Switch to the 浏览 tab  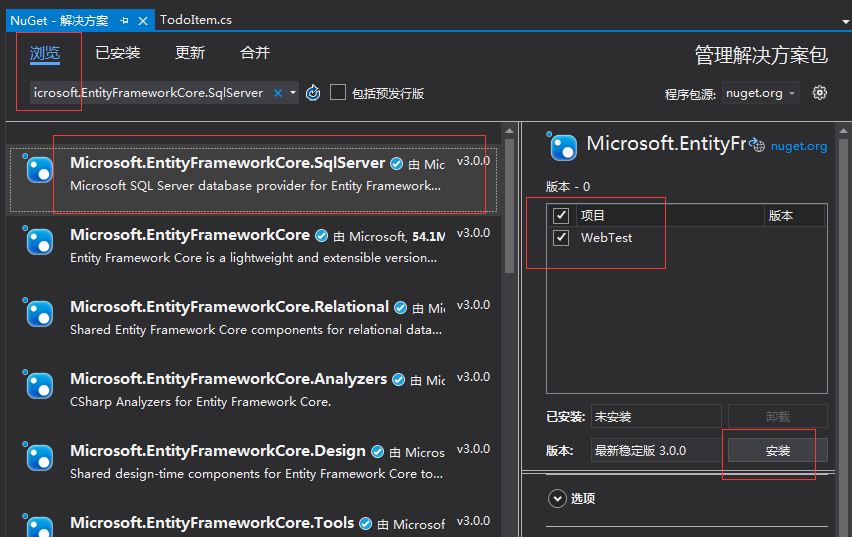point(45,53)
